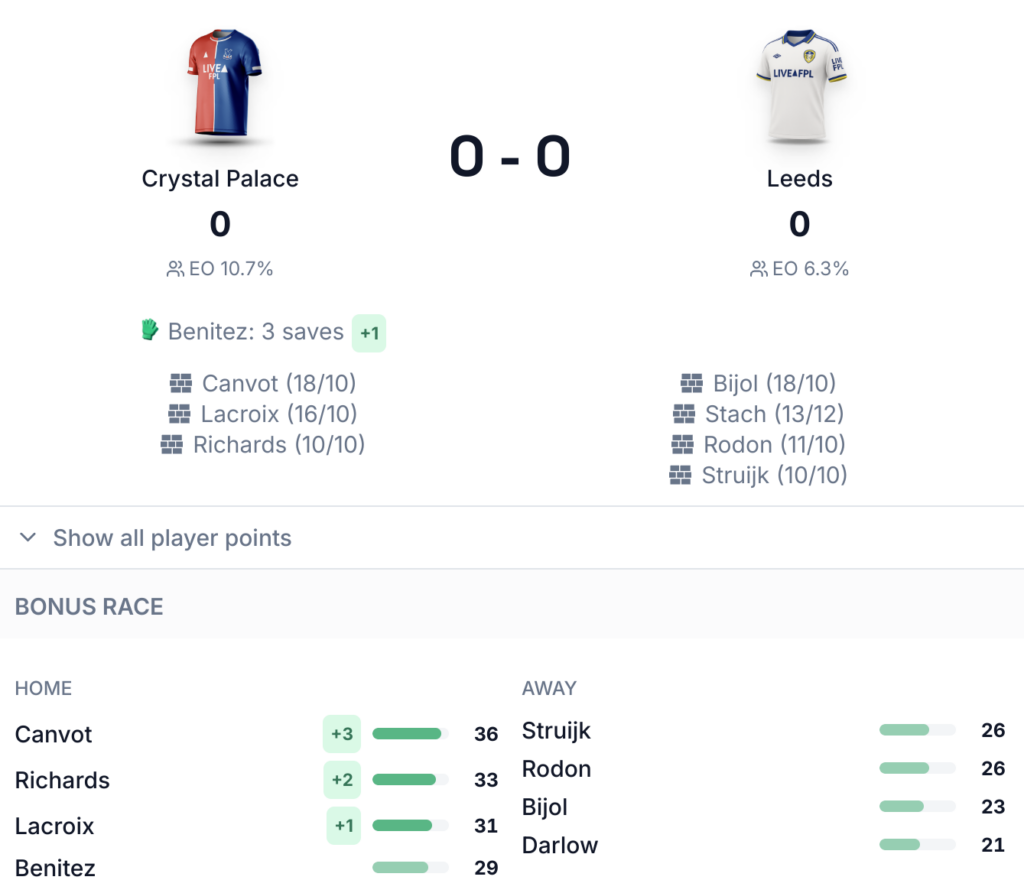Click the +1 badge beside Benitez saves
Screen dimensions: 1024x893
[x=369, y=333]
